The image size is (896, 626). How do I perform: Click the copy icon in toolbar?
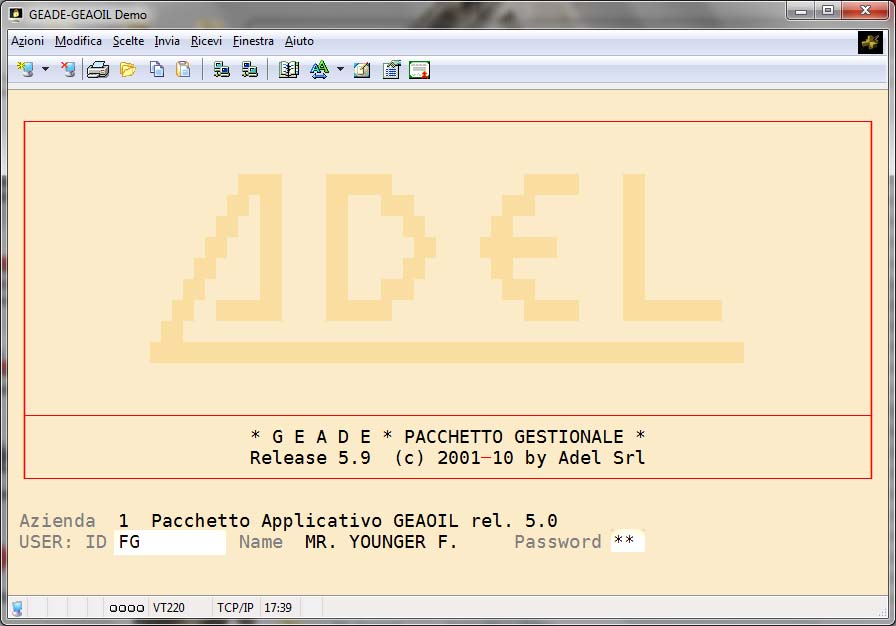click(x=157, y=70)
